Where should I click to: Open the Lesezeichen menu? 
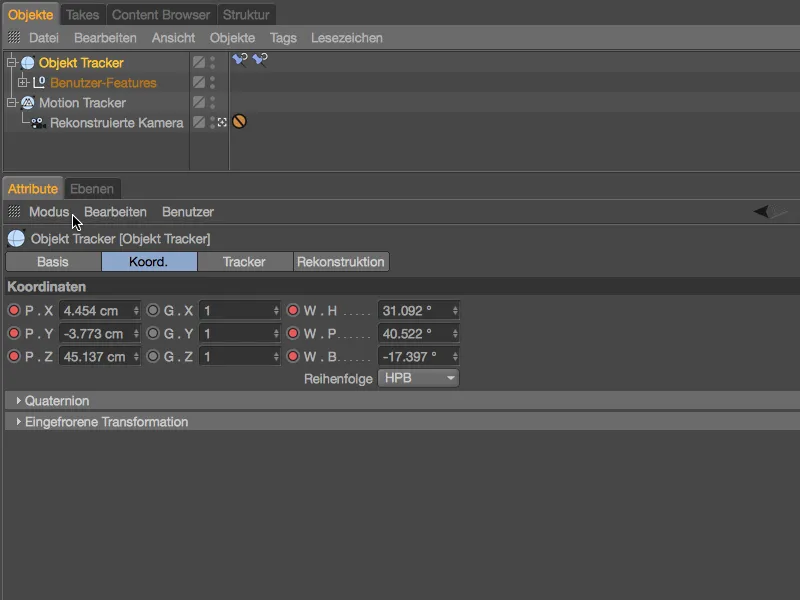(x=347, y=38)
